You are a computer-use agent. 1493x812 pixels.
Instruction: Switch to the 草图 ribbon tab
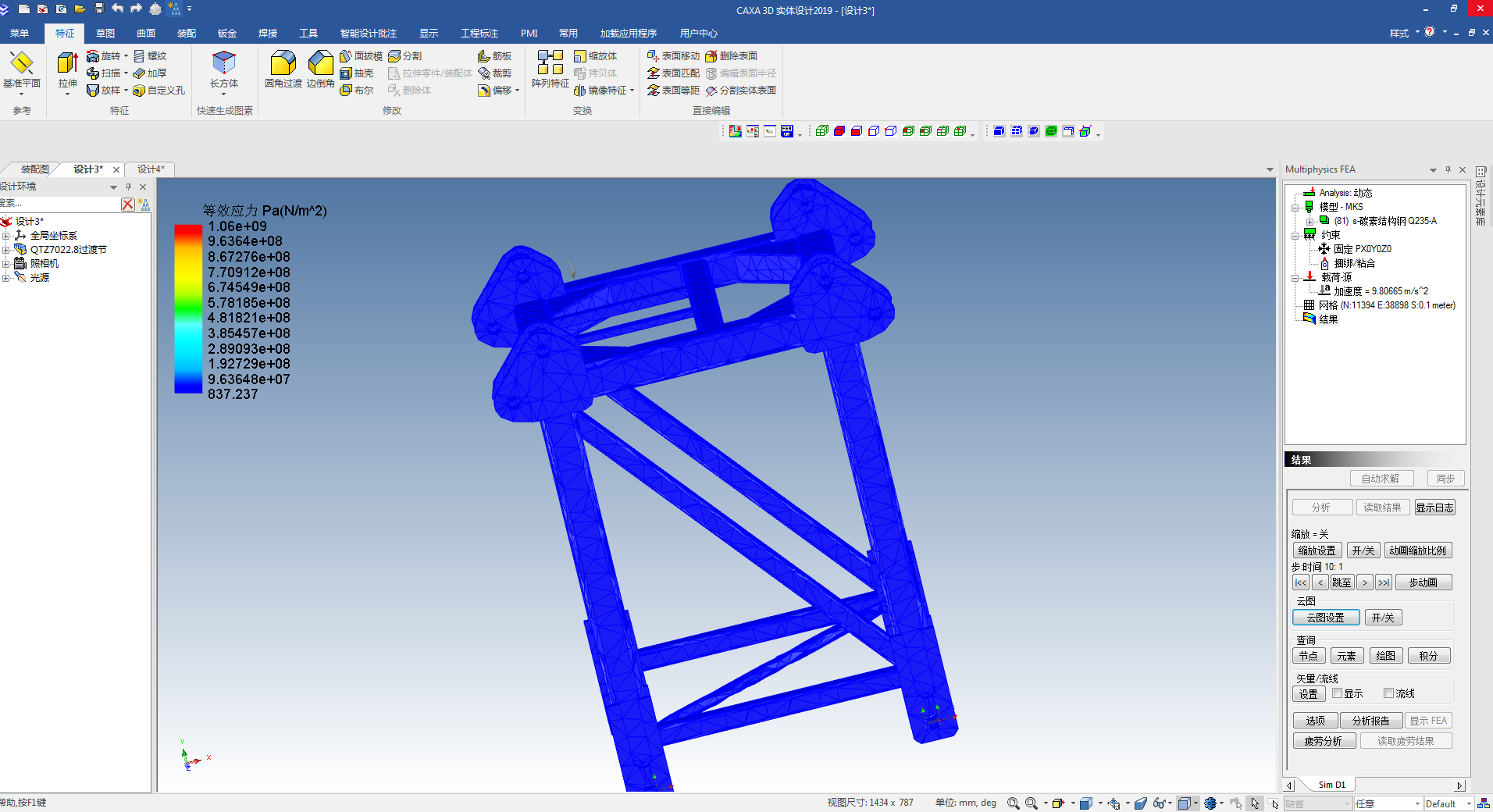coord(105,33)
